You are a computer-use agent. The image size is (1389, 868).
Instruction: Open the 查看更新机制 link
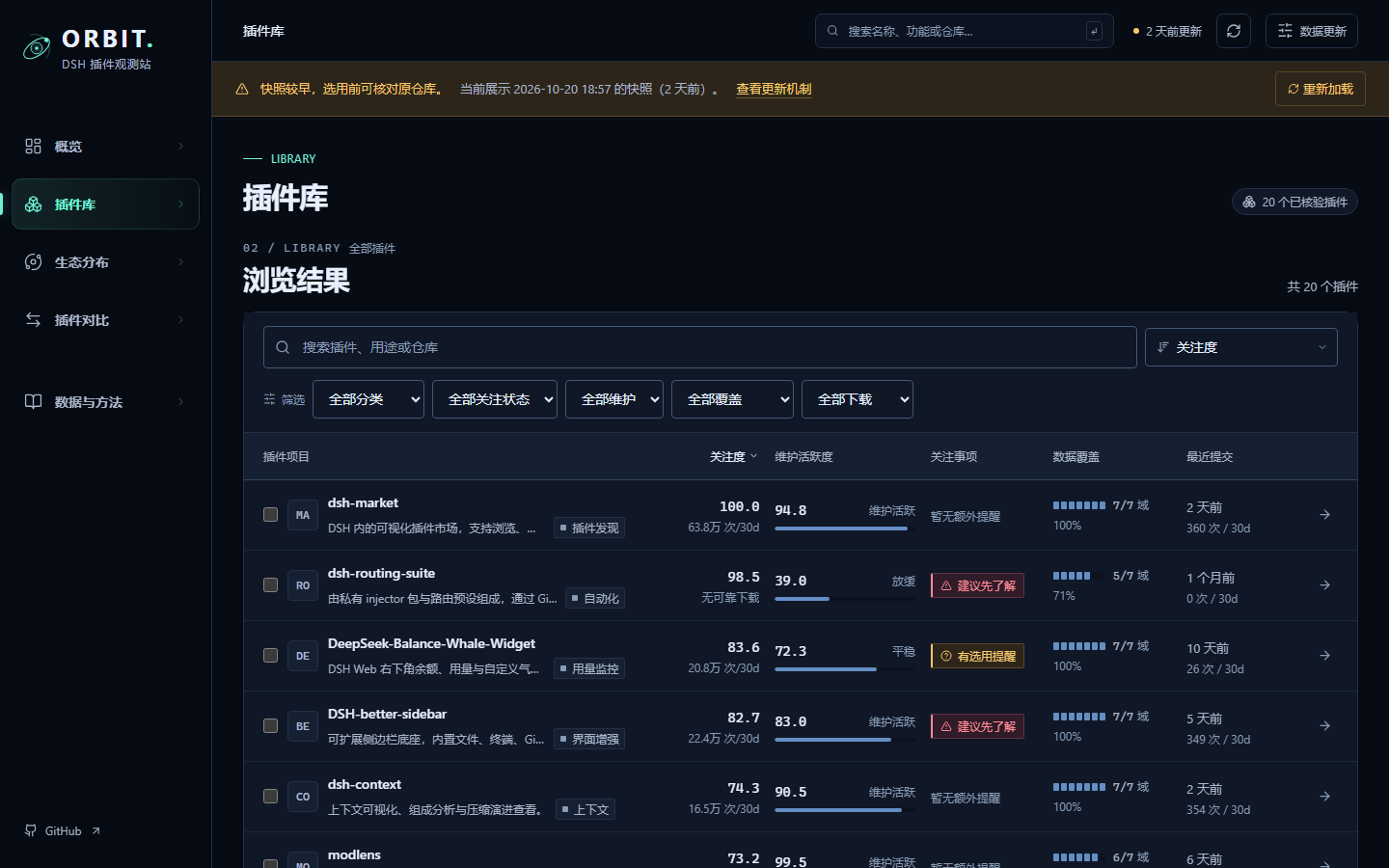[x=774, y=89]
